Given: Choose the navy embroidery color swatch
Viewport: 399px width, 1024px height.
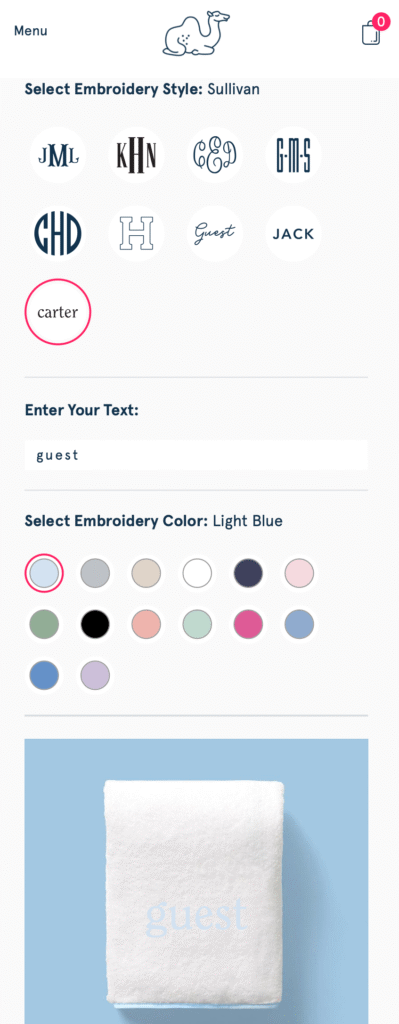Looking at the screenshot, I should coord(248,573).
